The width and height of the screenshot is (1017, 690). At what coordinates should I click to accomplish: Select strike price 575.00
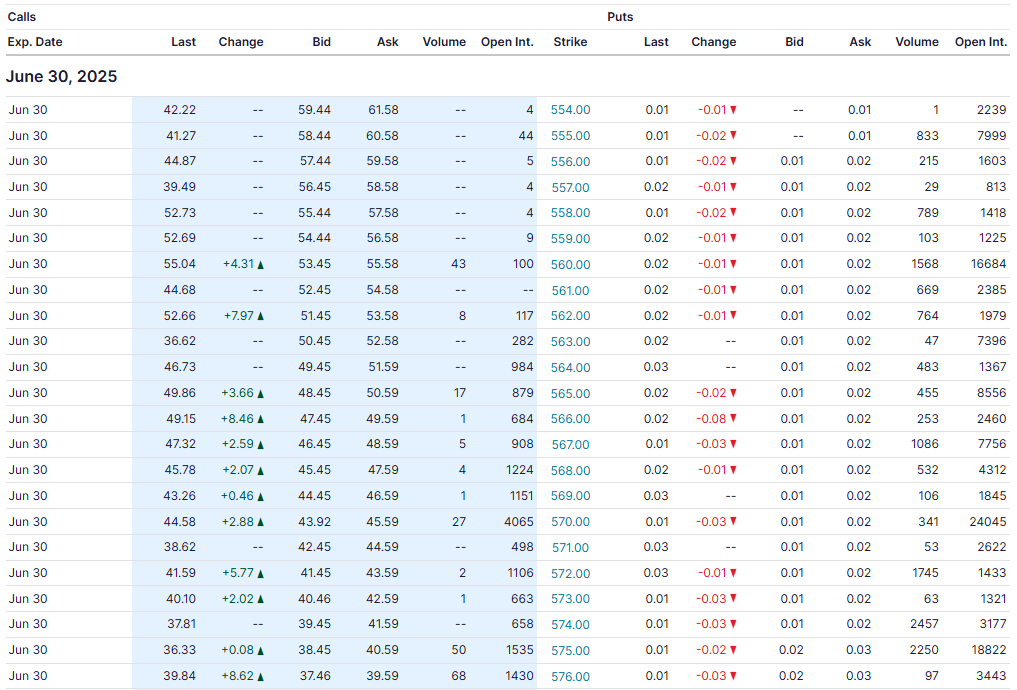point(570,651)
